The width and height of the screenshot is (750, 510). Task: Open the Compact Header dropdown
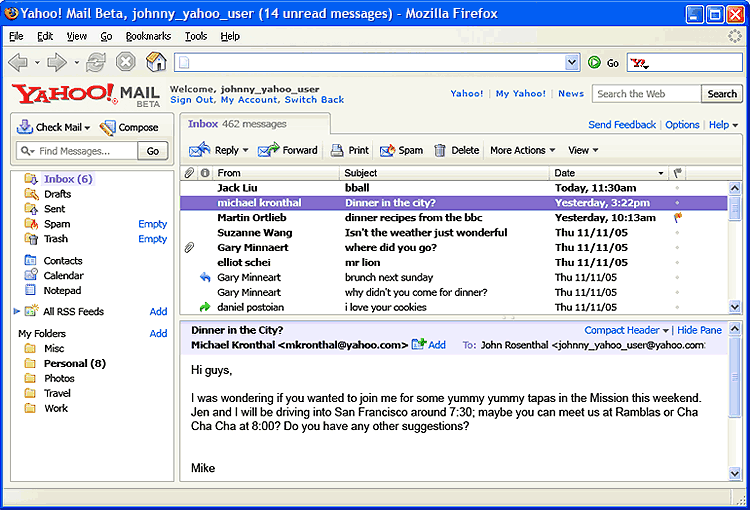[627, 330]
